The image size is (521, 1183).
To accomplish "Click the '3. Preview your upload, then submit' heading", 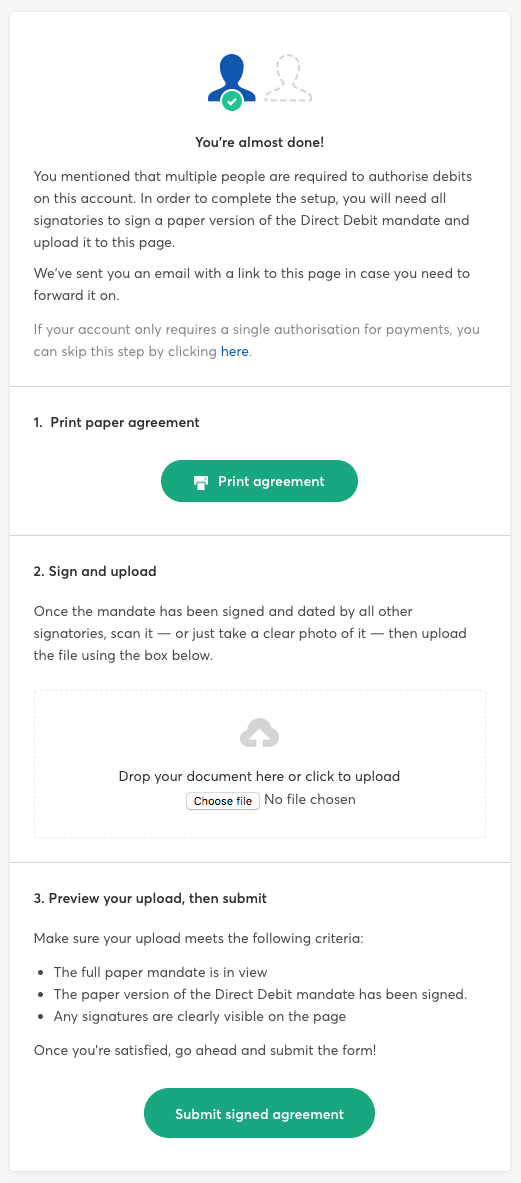I will (150, 899).
